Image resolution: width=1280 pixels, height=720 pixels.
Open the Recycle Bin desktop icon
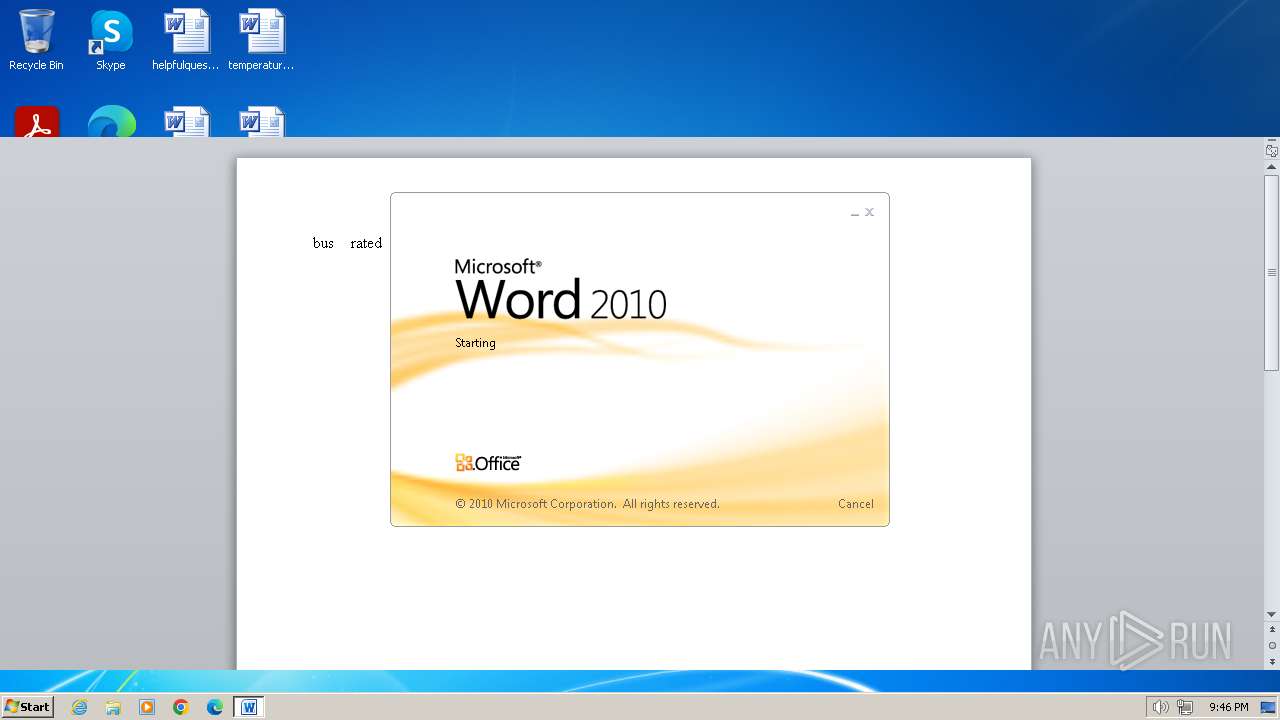(36, 40)
